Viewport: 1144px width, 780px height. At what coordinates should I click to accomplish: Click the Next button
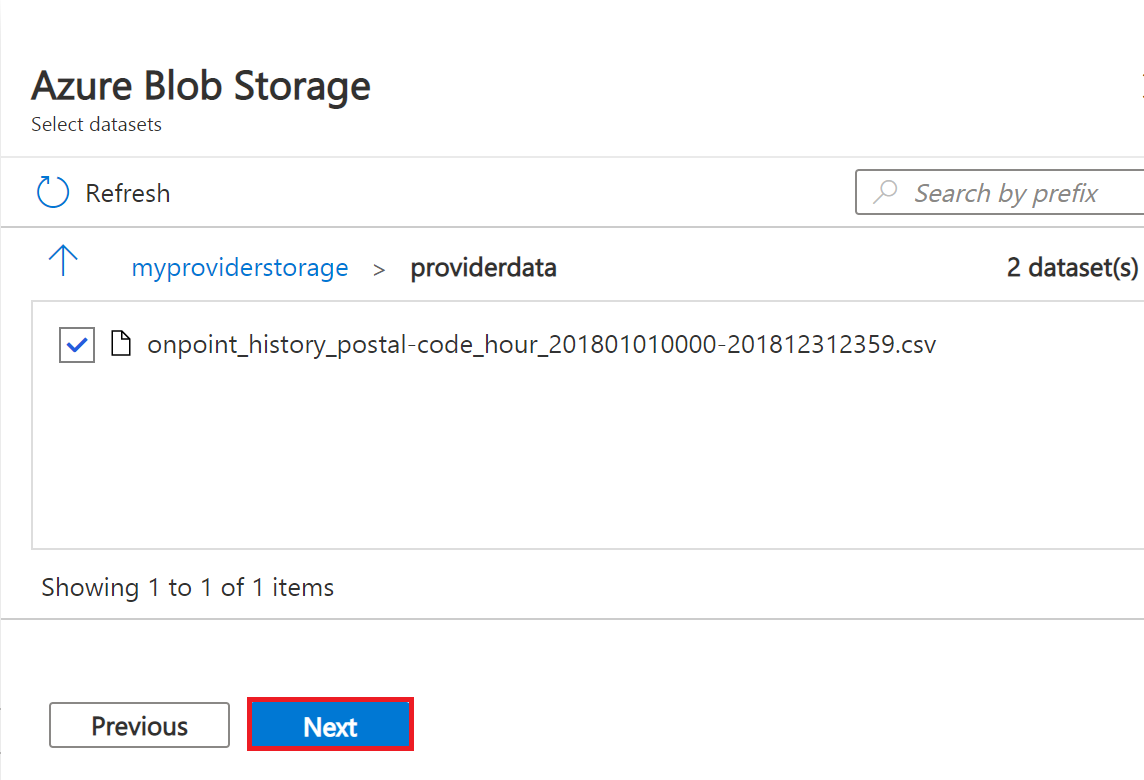click(330, 726)
